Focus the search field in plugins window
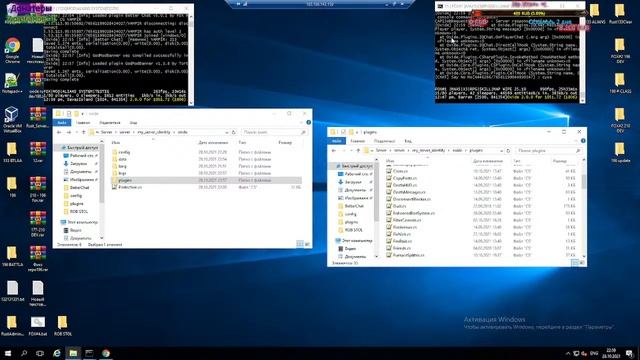640x360 pixels. [548, 151]
